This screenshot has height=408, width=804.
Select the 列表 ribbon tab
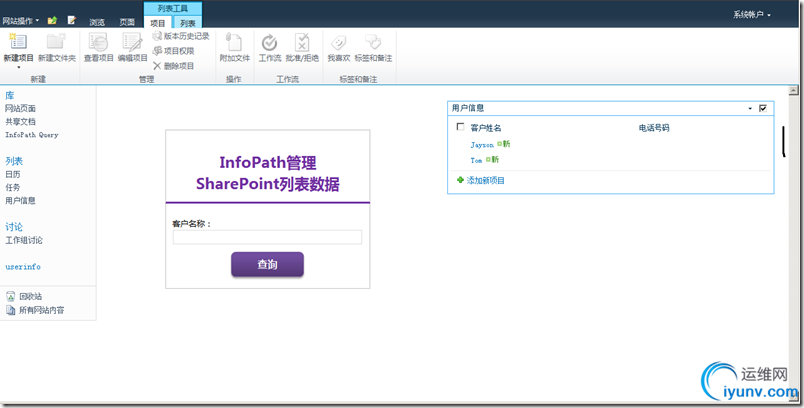coord(188,23)
